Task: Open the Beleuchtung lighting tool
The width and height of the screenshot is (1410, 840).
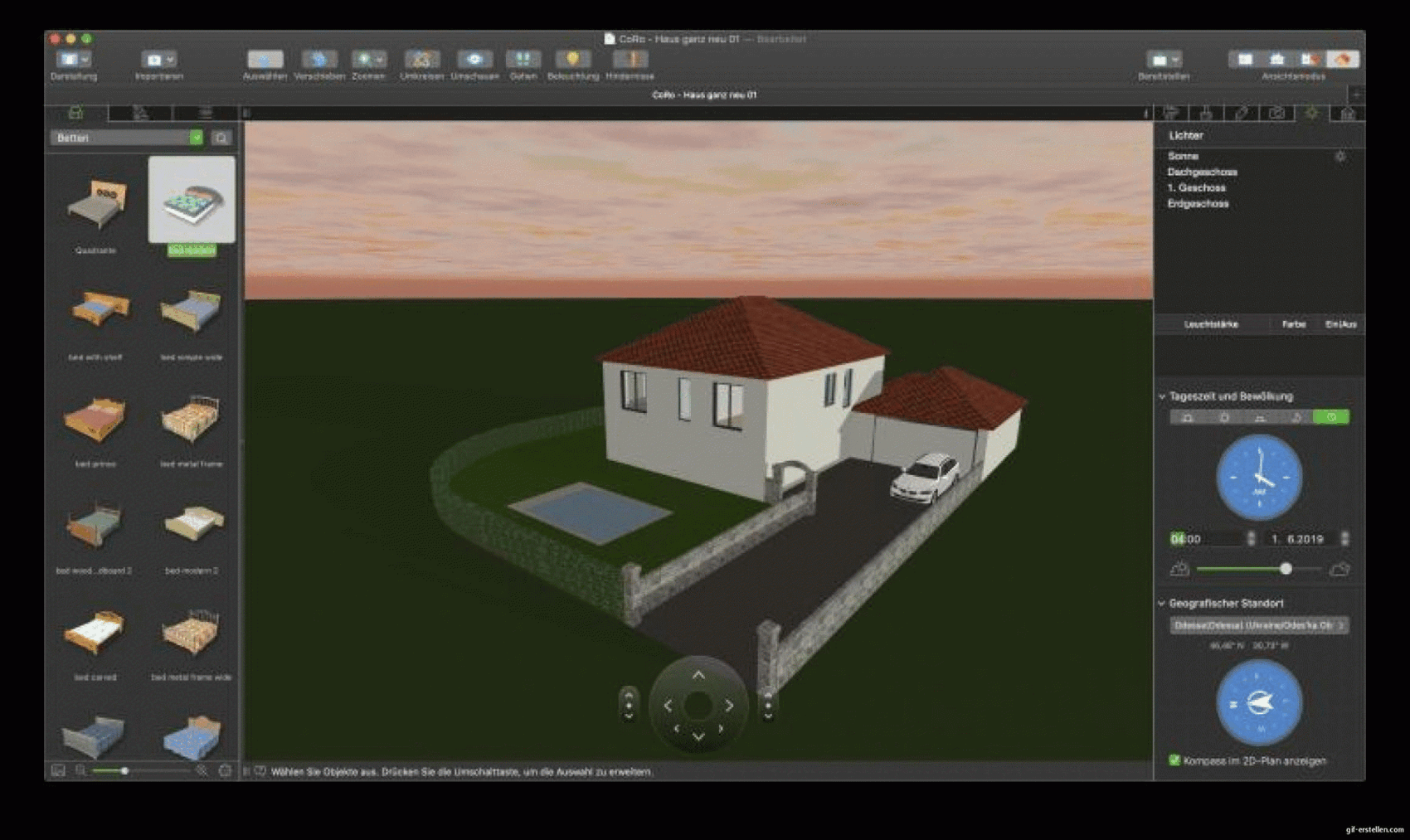Action: coord(572,60)
